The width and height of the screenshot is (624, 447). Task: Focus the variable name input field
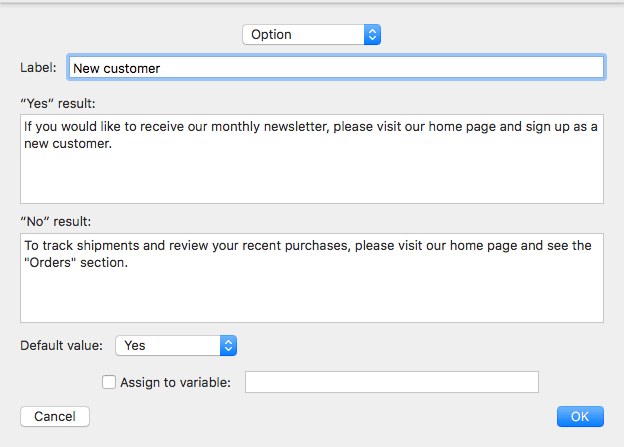point(392,382)
